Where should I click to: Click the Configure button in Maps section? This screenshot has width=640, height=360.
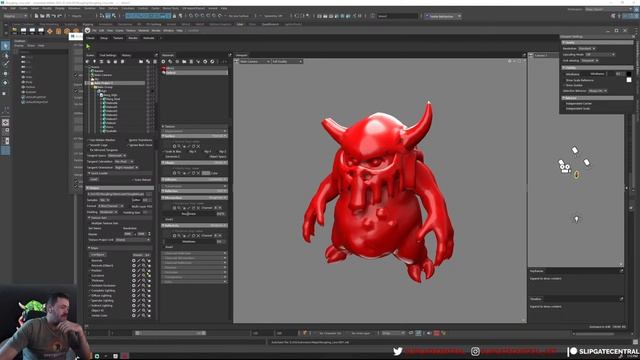[x=98, y=255]
